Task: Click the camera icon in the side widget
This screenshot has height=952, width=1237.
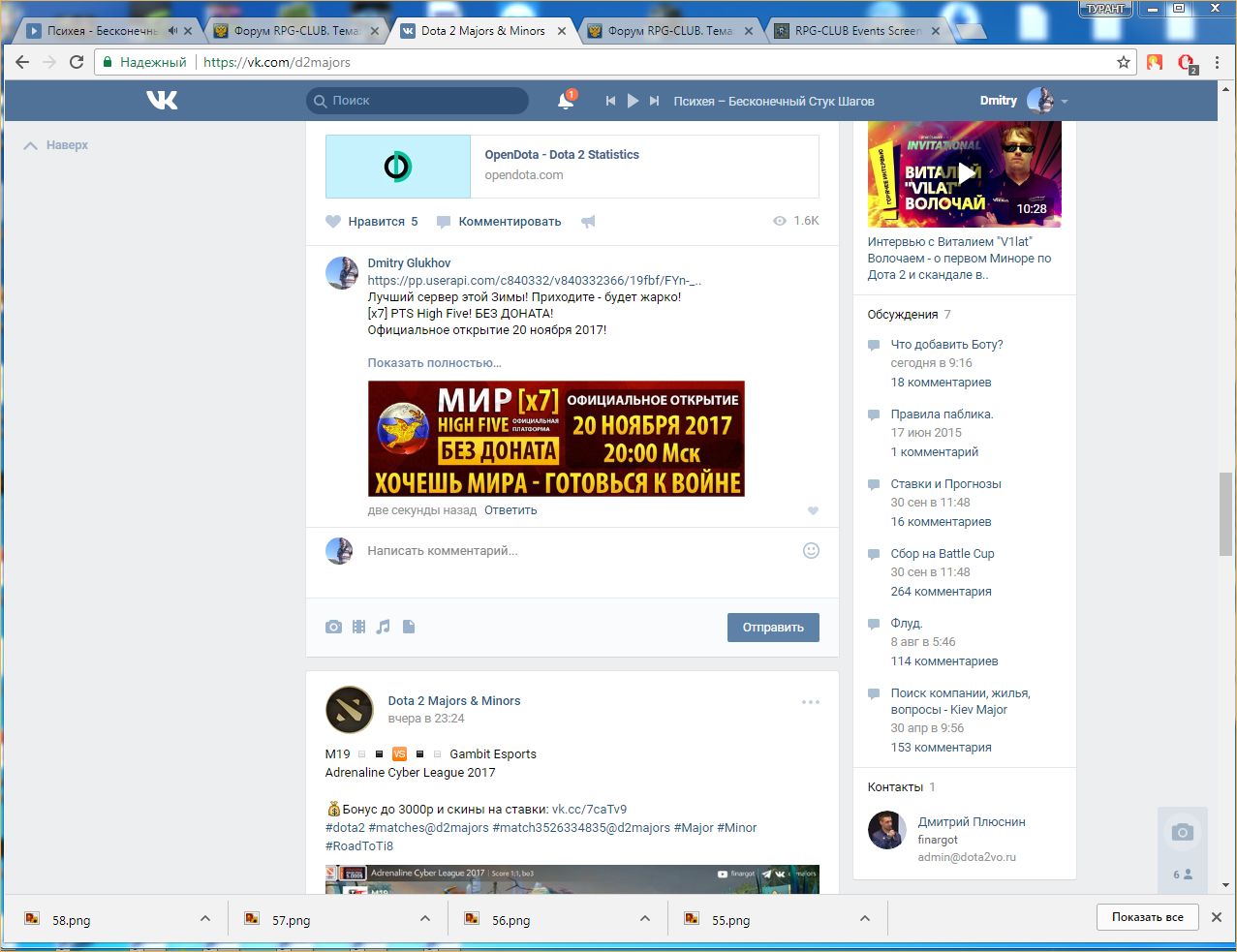Action: point(1182,832)
